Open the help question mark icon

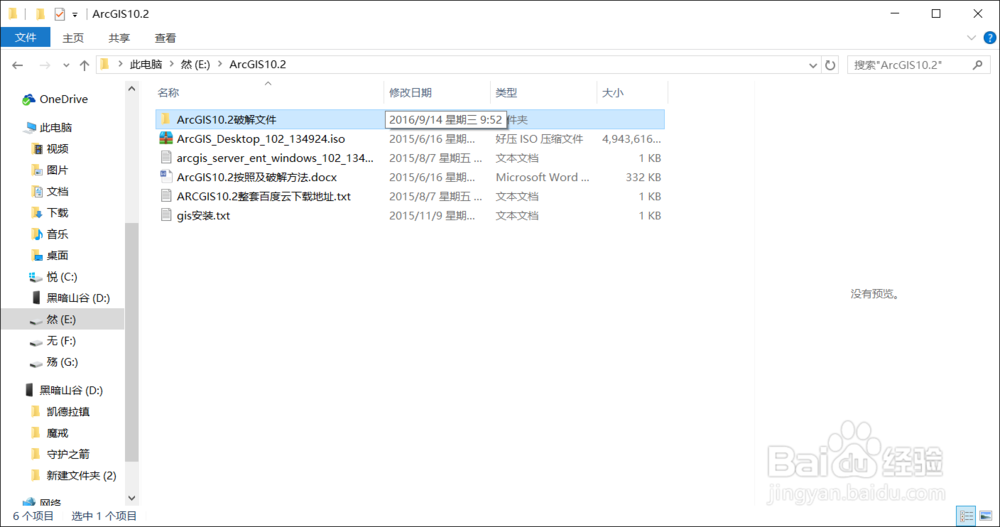tap(990, 38)
